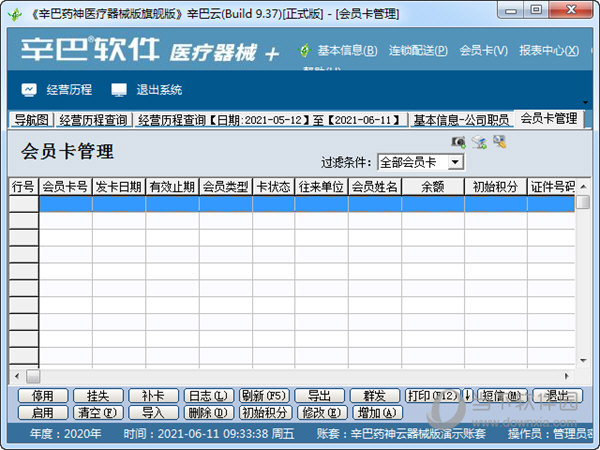Click the time 2021-06-11 09:33:38 in the status bar
Image resolution: width=600 pixels, height=450 pixels.
[x=209, y=434]
